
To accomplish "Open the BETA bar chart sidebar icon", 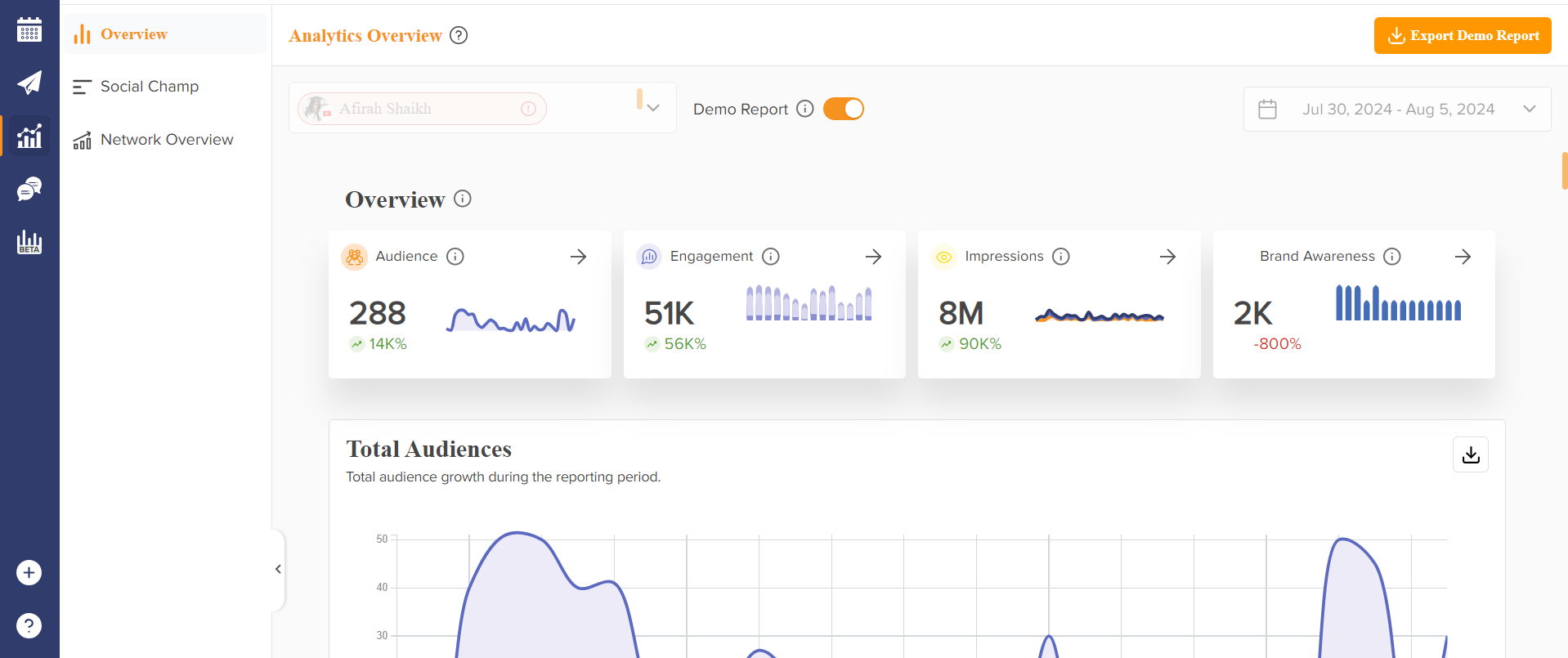I will [x=29, y=242].
